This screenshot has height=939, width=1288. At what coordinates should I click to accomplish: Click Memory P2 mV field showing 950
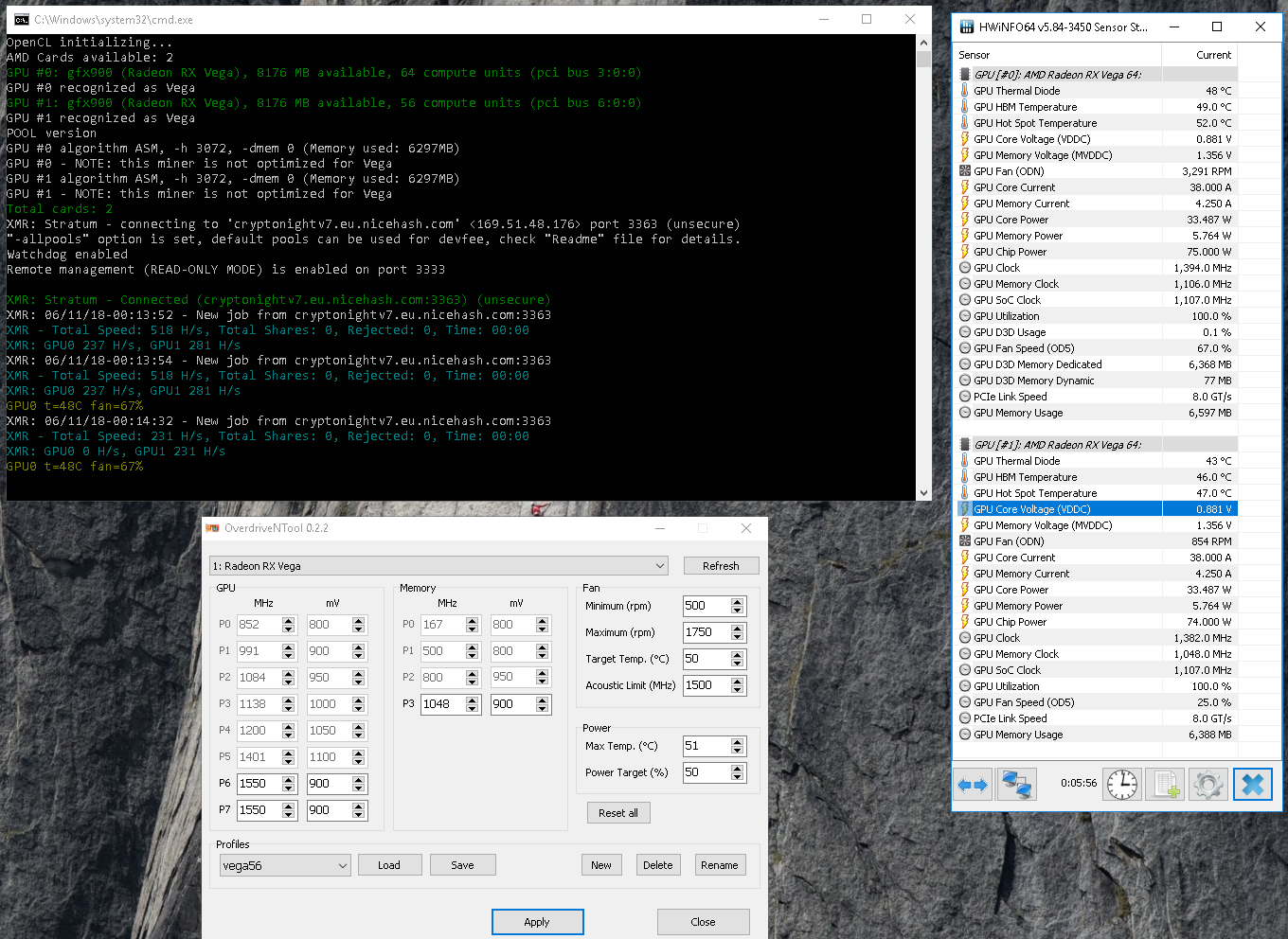(x=512, y=678)
